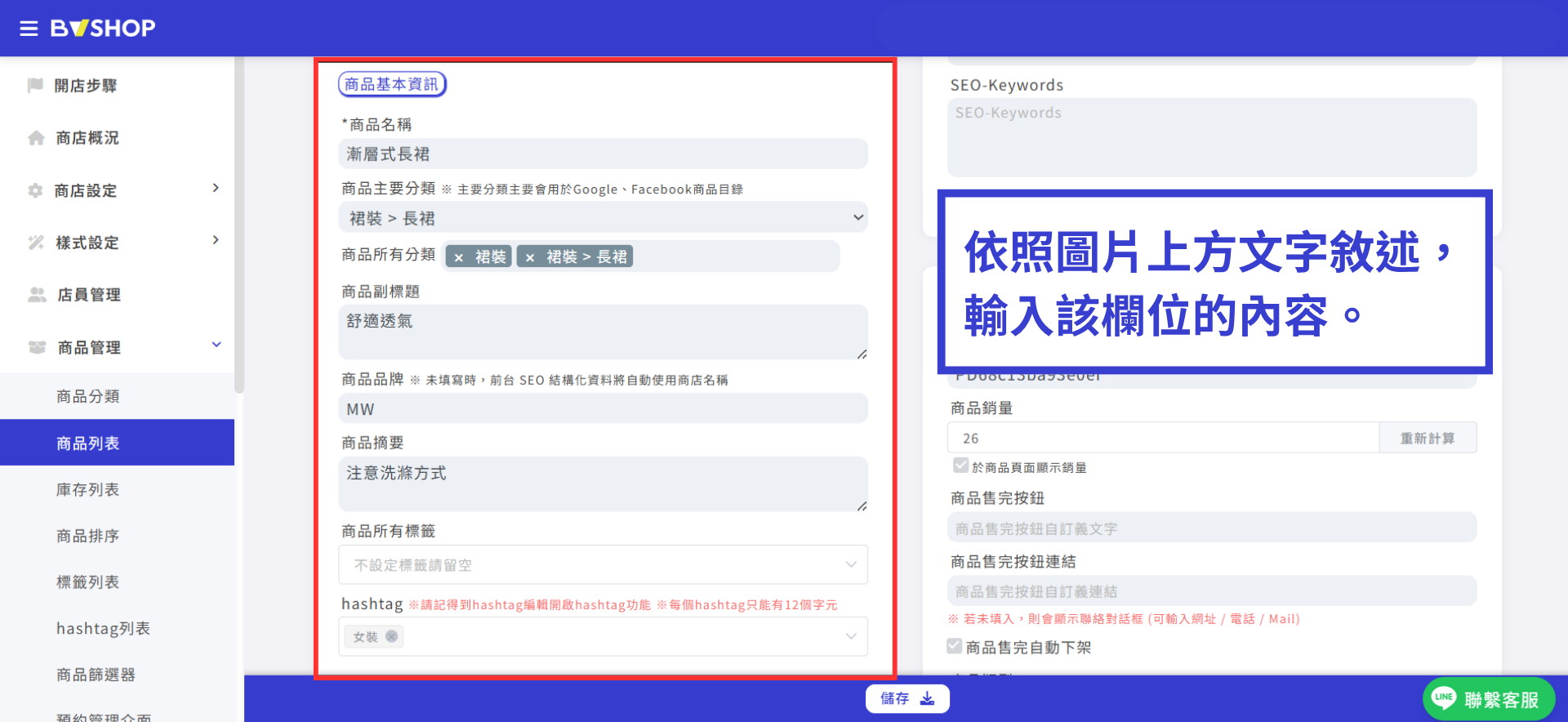Click 商品副標題 text area
The width and height of the screenshot is (1568, 722).
tap(603, 332)
